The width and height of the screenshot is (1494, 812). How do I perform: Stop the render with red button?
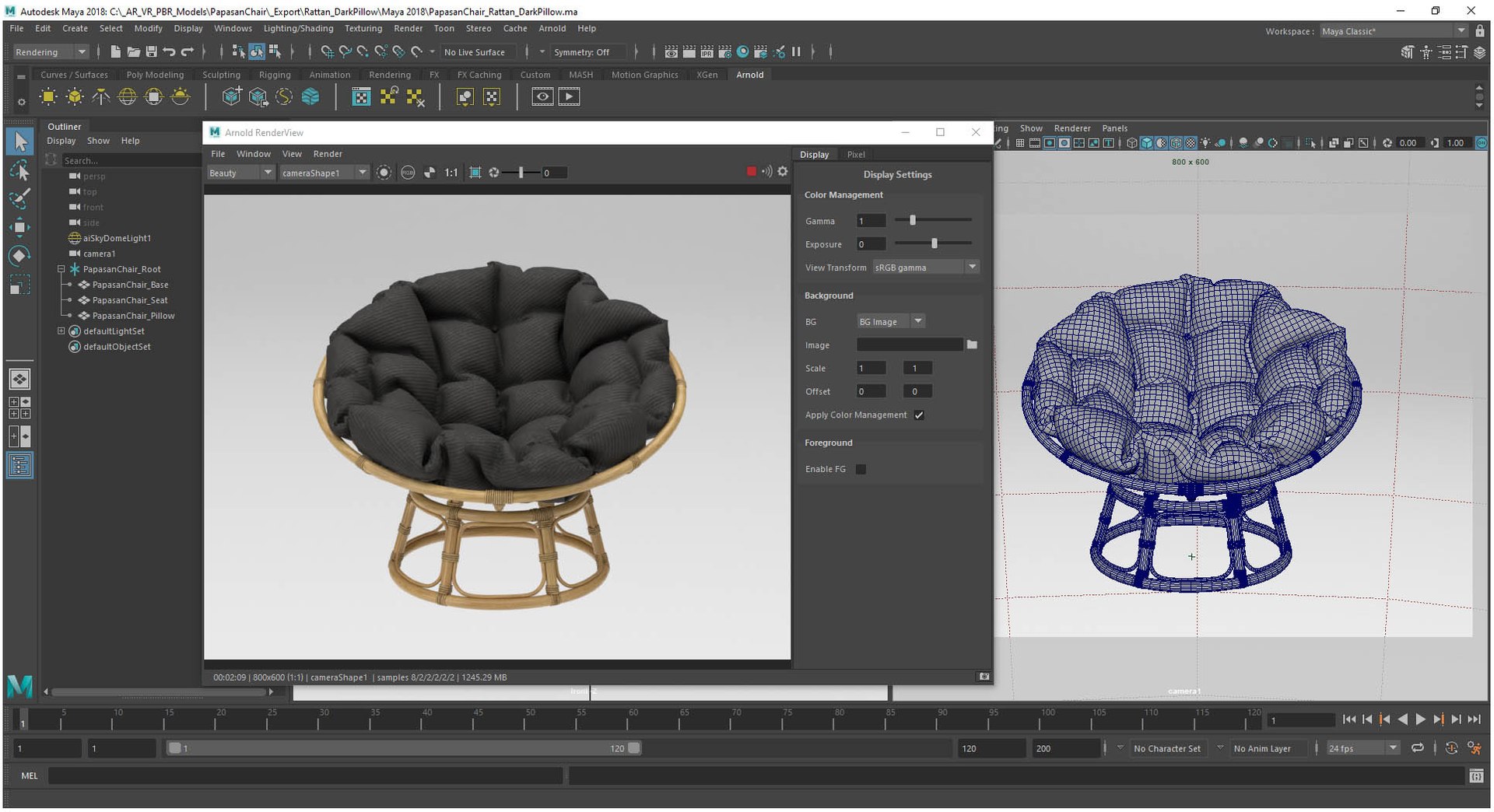click(751, 171)
